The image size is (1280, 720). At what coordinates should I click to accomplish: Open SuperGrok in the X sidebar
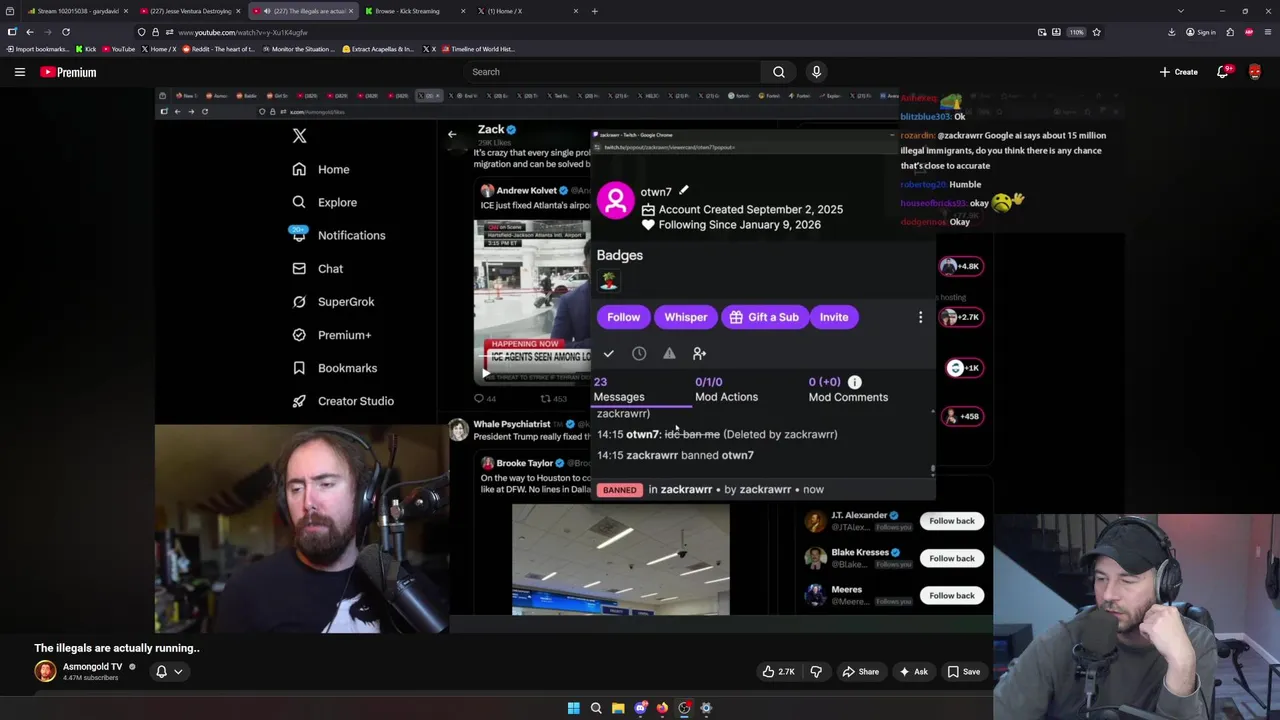click(x=333, y=302)
